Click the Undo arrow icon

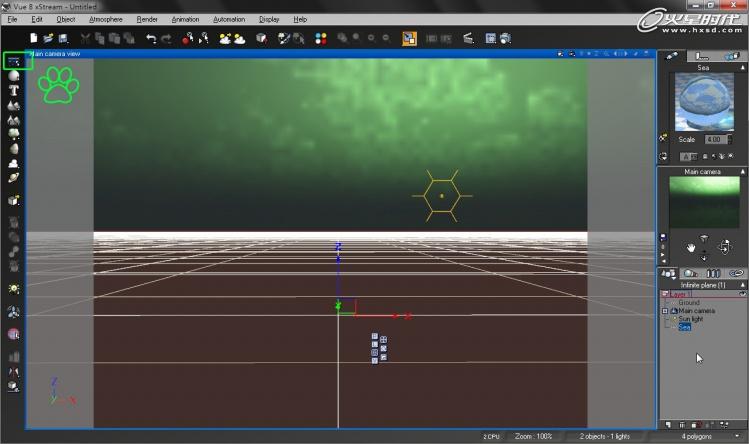[x=151, y=39]
